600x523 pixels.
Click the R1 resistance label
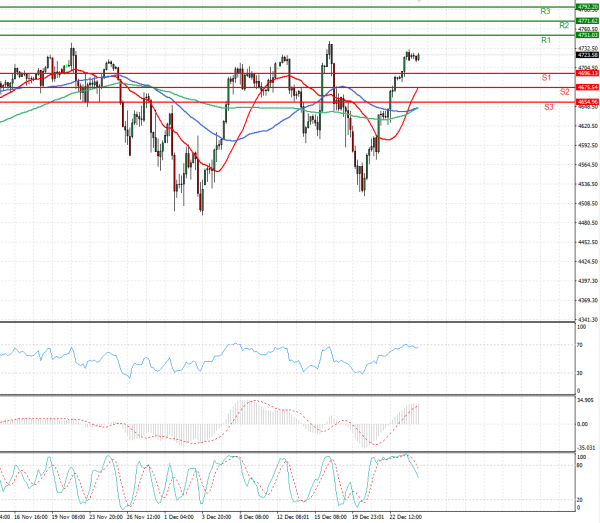pos(546,40)
